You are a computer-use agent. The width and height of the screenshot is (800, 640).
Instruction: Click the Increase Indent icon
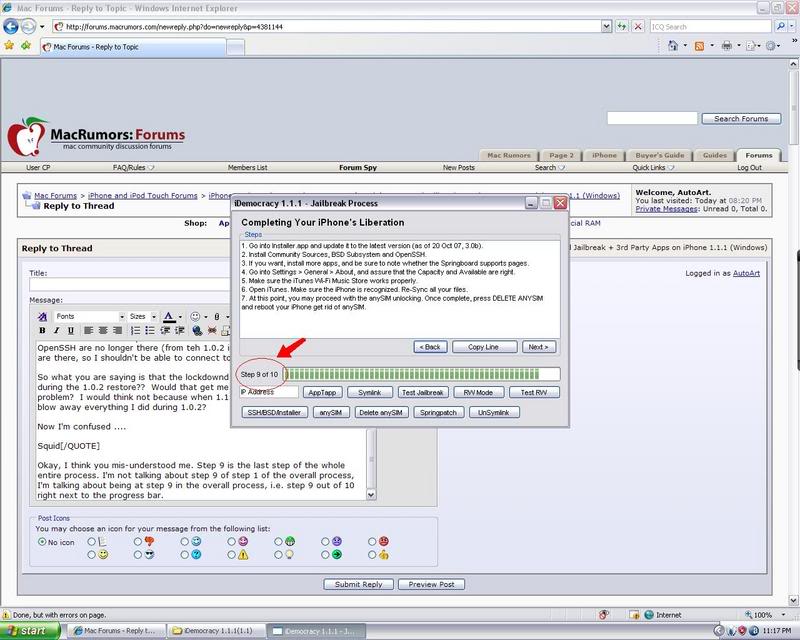180,331
